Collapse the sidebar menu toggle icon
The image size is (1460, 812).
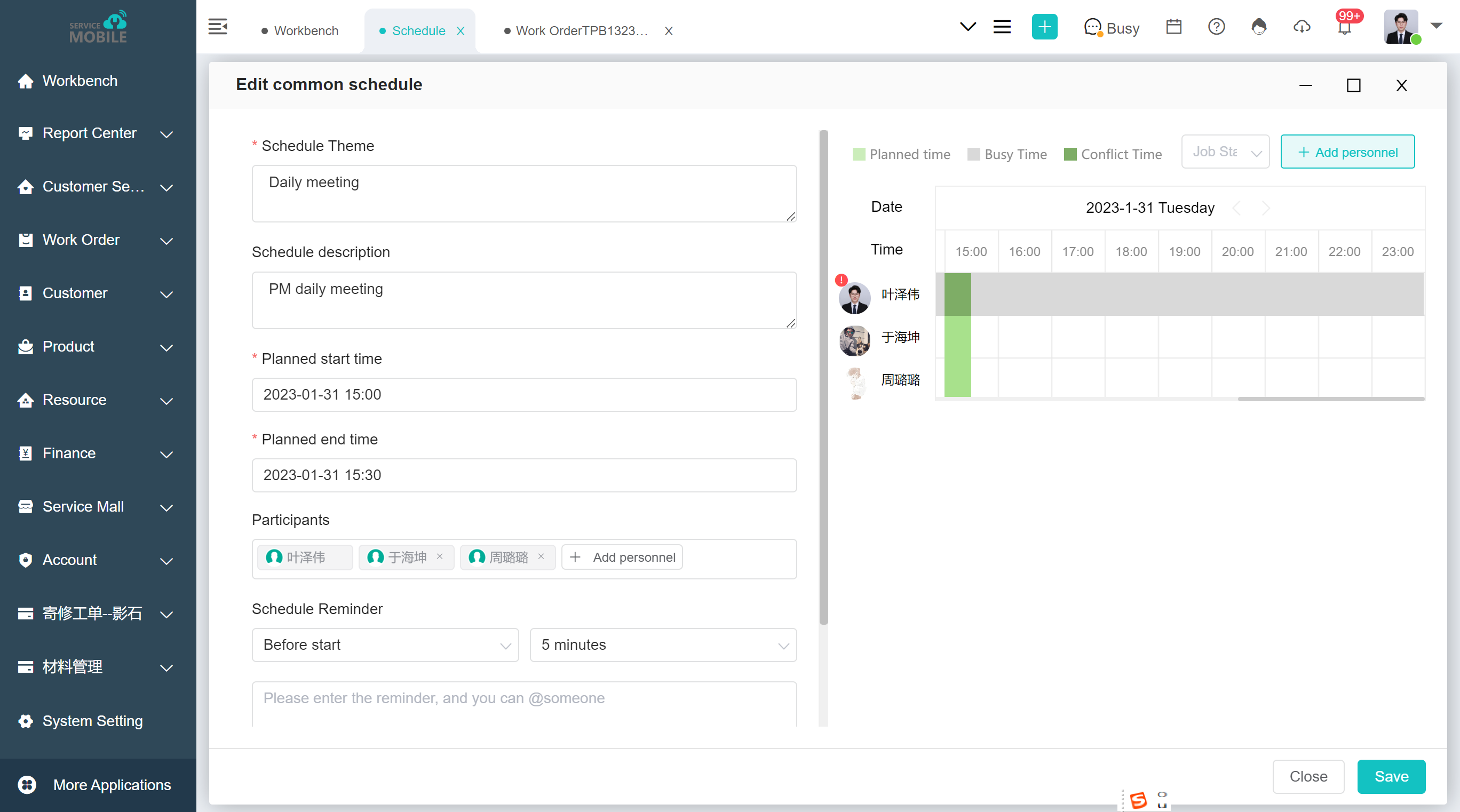point(218,27)
